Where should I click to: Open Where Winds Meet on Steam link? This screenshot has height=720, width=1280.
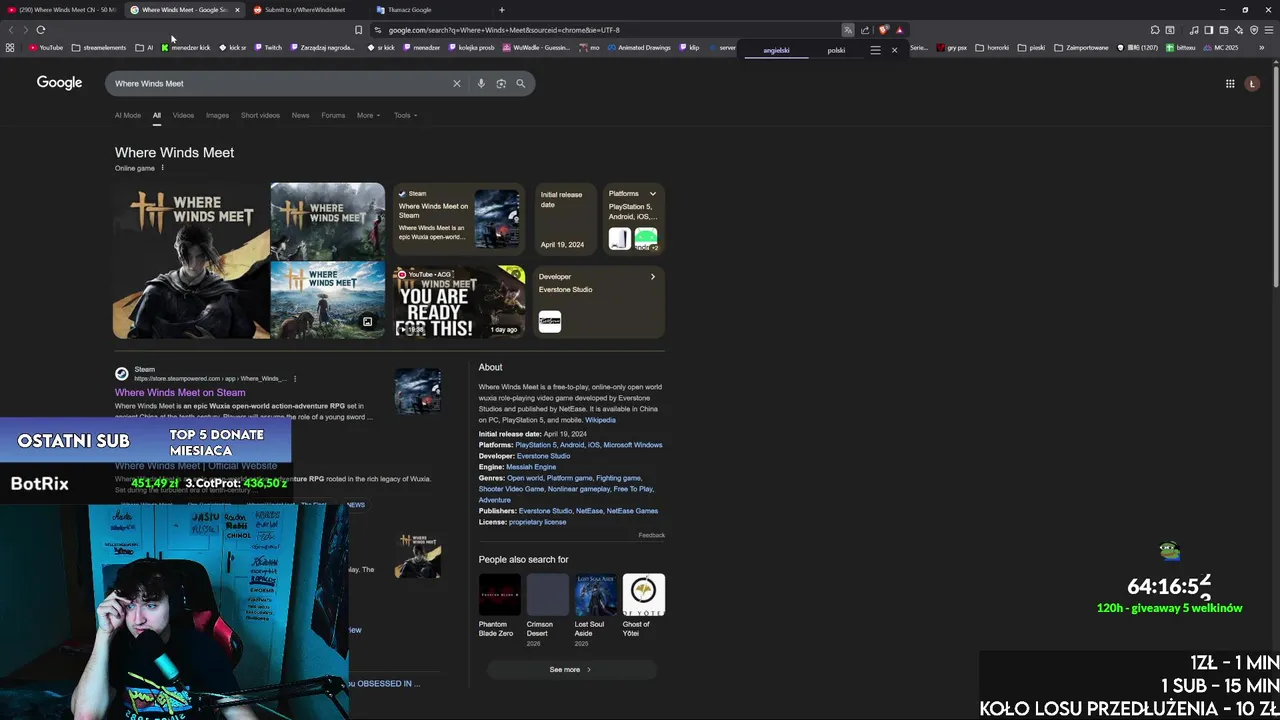coord(180,393)
